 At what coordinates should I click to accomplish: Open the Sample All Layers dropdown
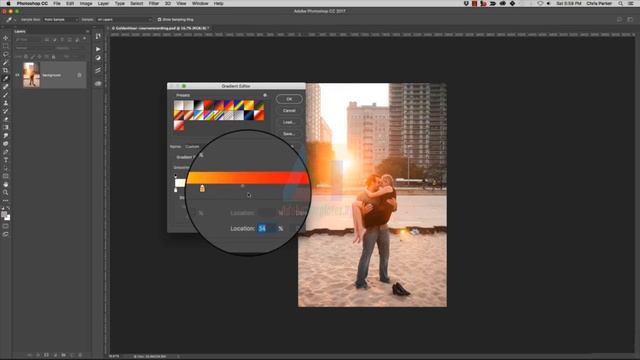pos(124,19)
